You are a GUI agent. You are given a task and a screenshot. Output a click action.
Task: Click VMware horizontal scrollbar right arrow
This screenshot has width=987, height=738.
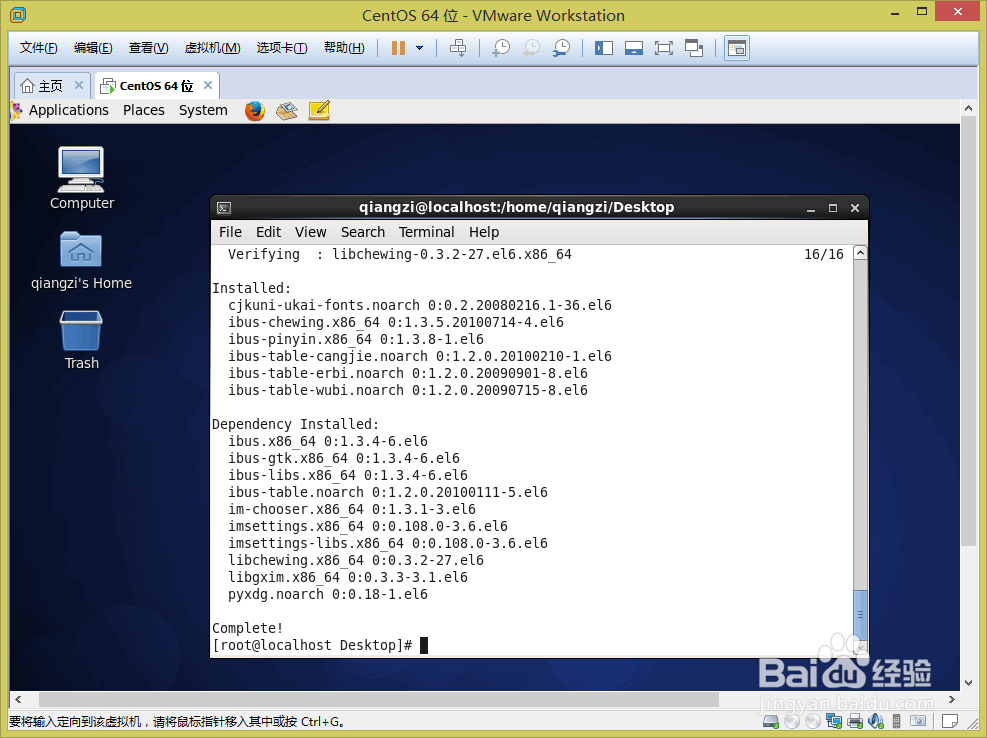(x=951, y=700)
